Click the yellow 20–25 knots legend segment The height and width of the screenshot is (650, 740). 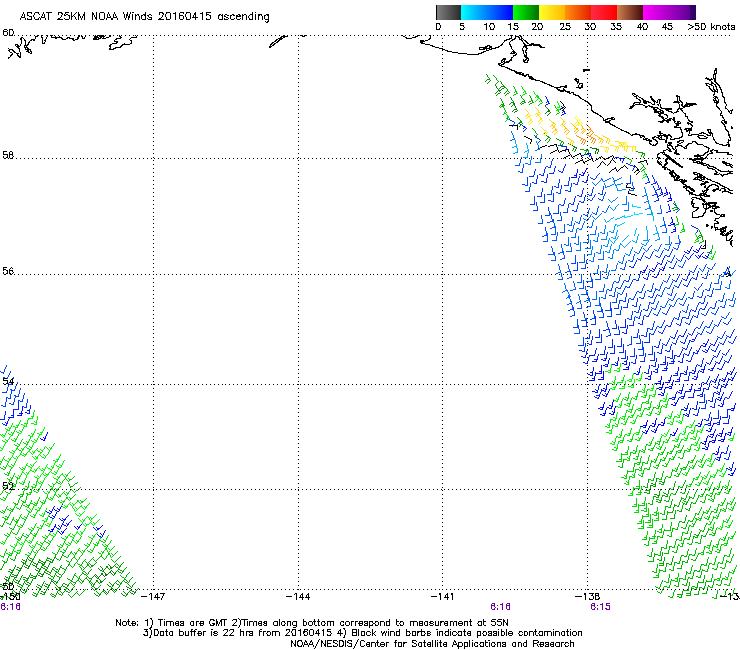click(552, 12)
